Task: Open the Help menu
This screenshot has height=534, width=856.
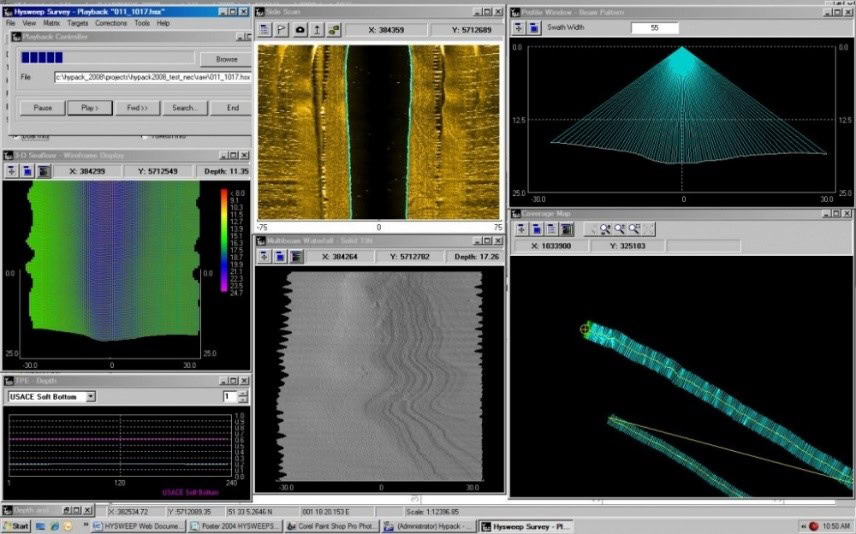Action: [x=163, y=23]
